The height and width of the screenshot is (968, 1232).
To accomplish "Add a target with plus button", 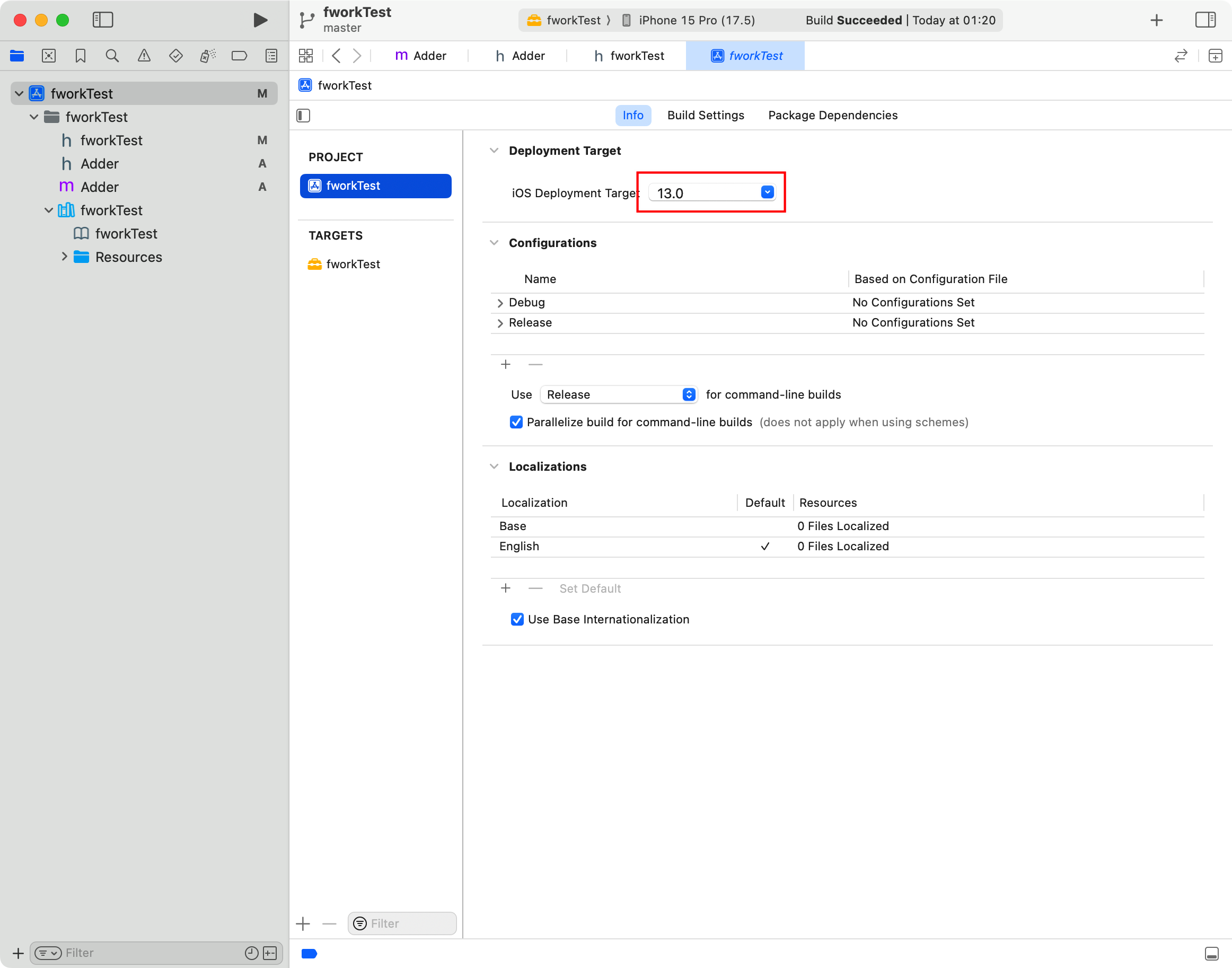I will (x=303, y=924).
